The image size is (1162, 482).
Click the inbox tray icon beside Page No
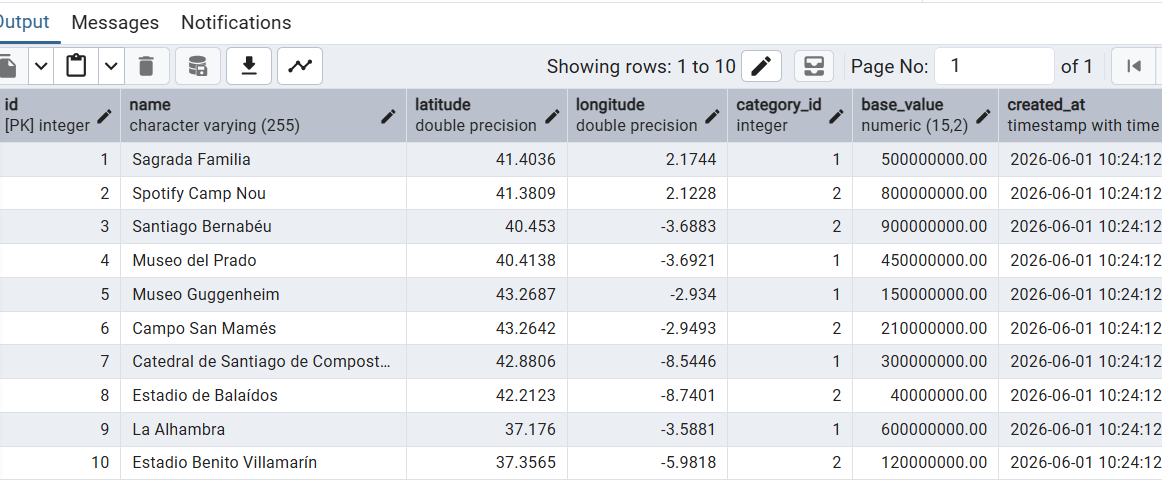(x=814, y=66)
